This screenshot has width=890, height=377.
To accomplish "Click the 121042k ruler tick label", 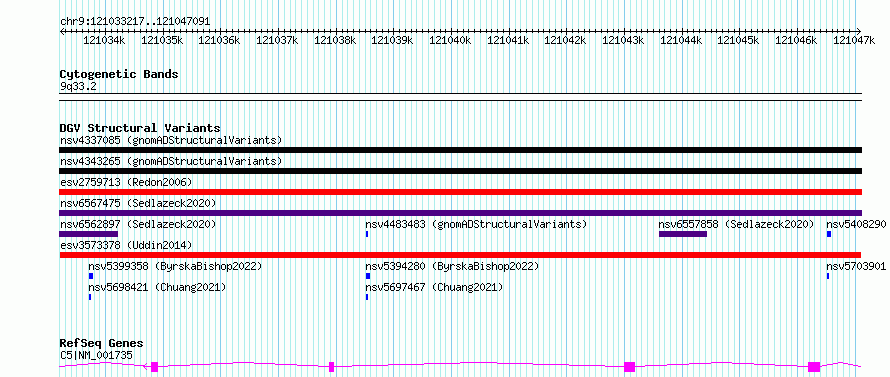I will (x=565, y=40).
